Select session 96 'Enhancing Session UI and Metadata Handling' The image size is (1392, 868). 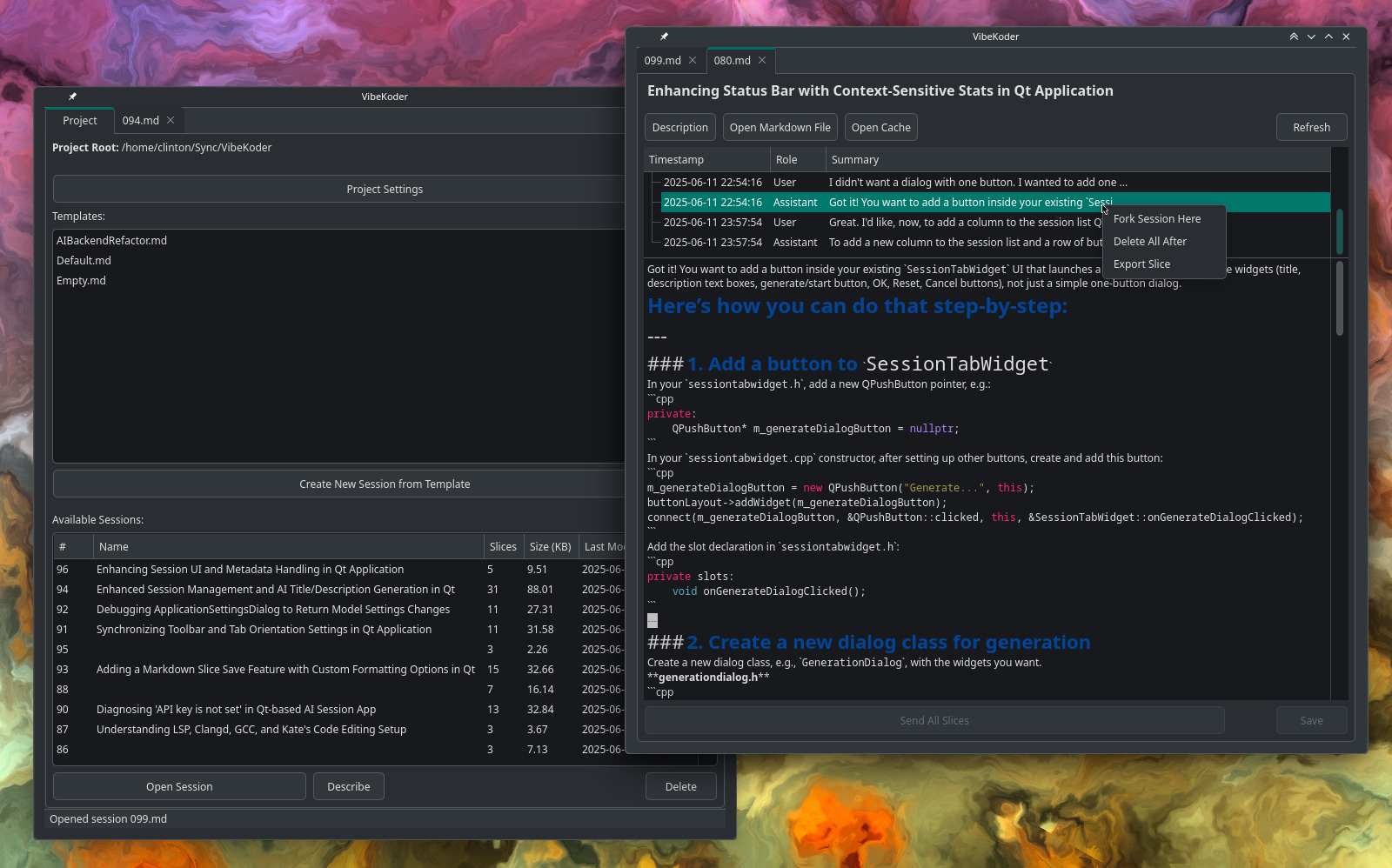tap(339, 570)
